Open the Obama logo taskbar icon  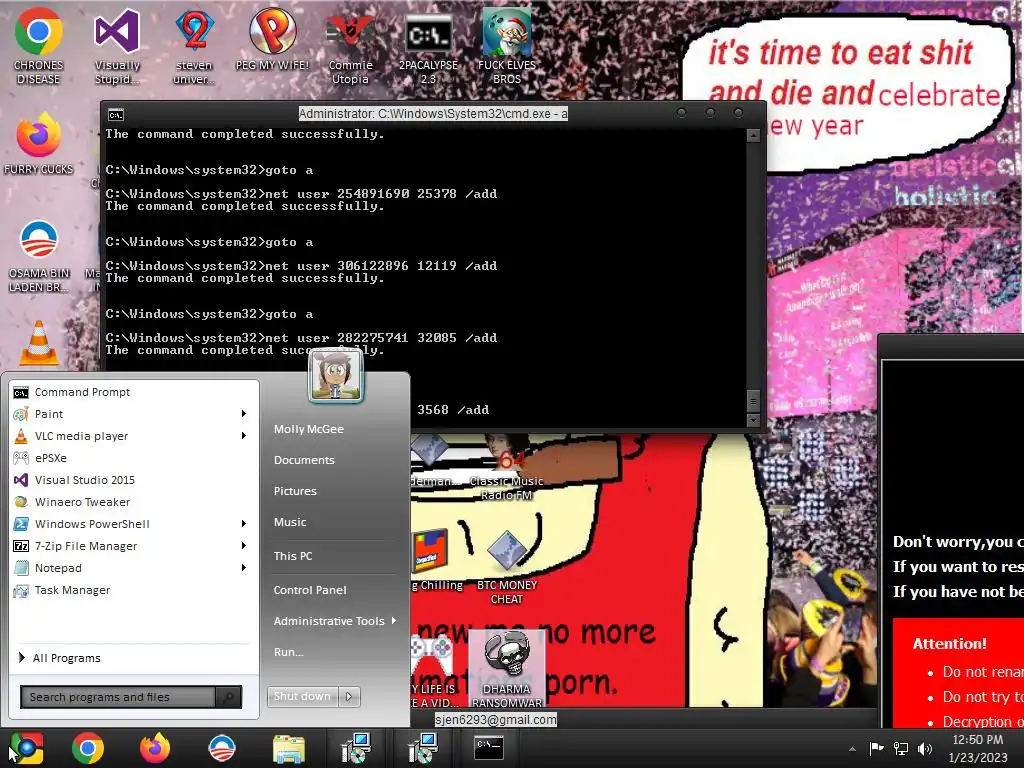pos(221,748)
